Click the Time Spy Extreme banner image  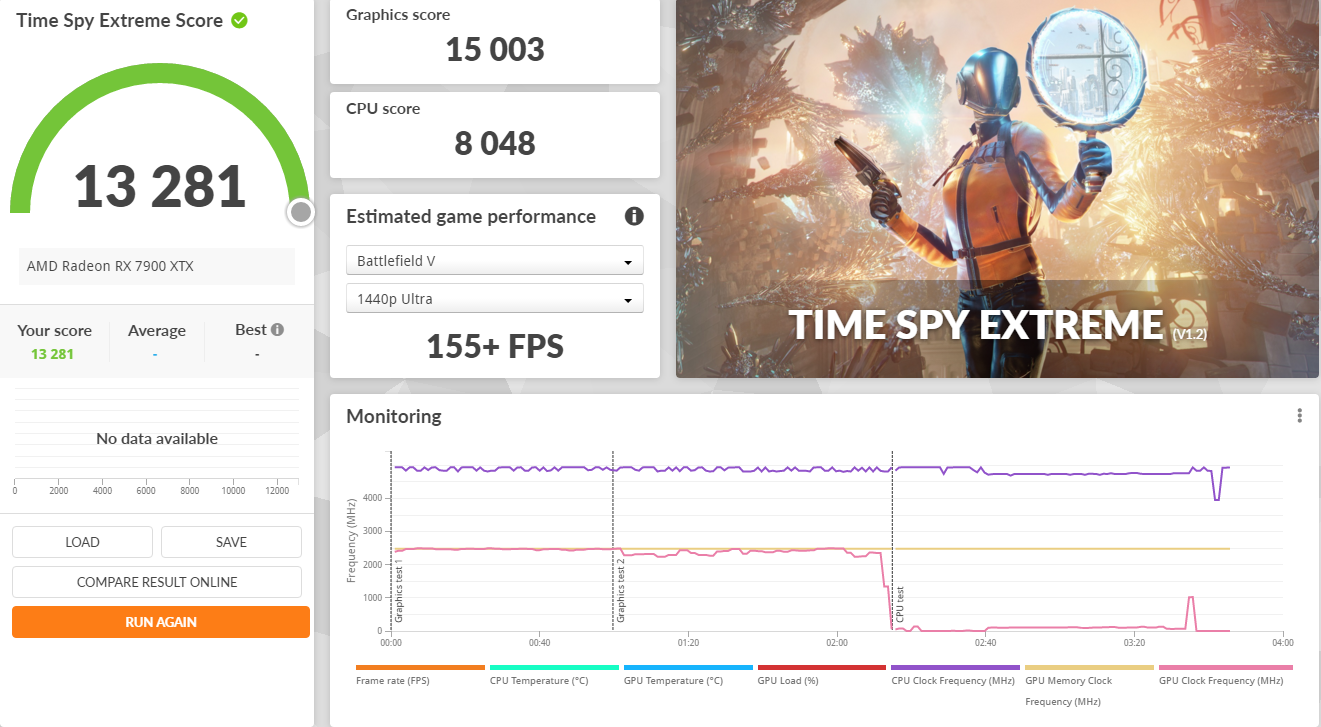tap(997, 189)
